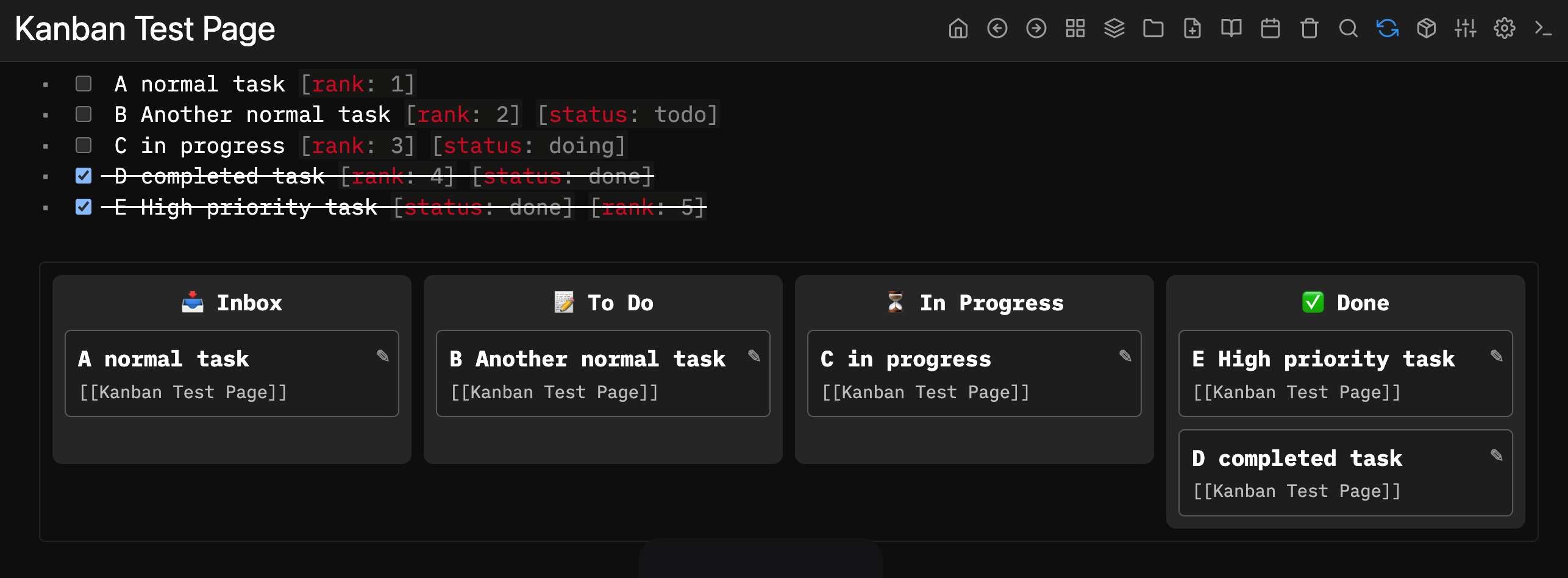Open settings with the gear icon
This screenshot has height=578, width=1568.
[x=1504, y=29]
